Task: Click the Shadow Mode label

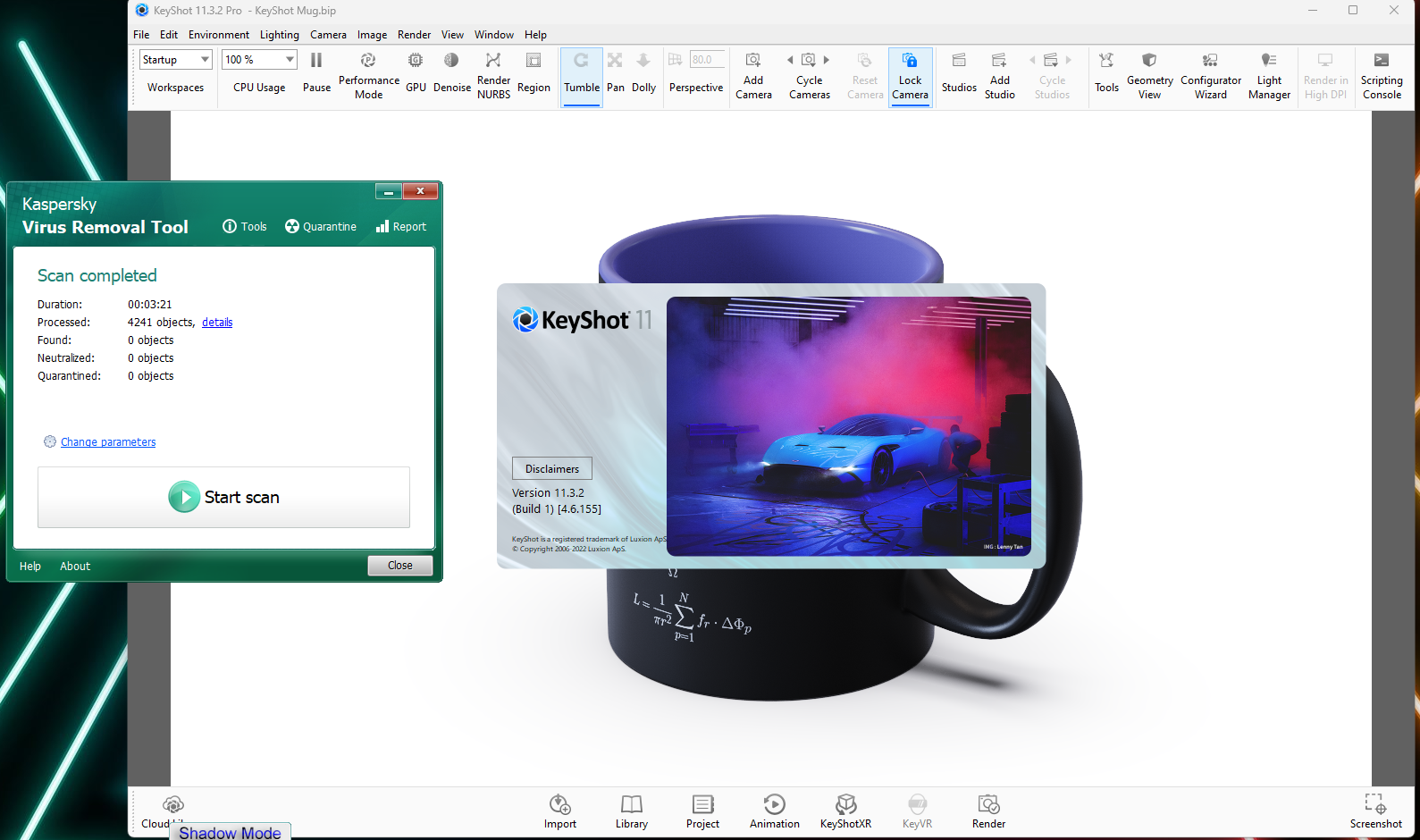Action: [230, 833]
